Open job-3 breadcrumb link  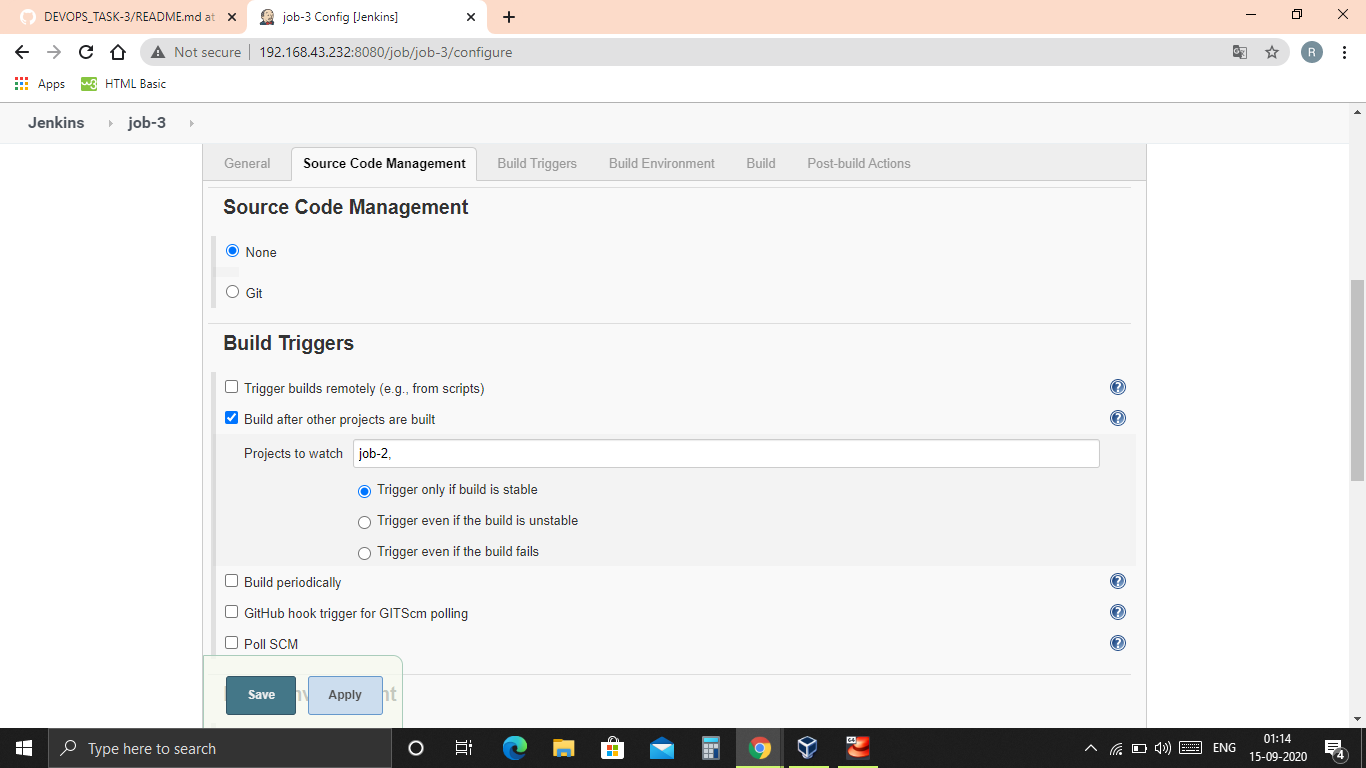click(147, 123)
